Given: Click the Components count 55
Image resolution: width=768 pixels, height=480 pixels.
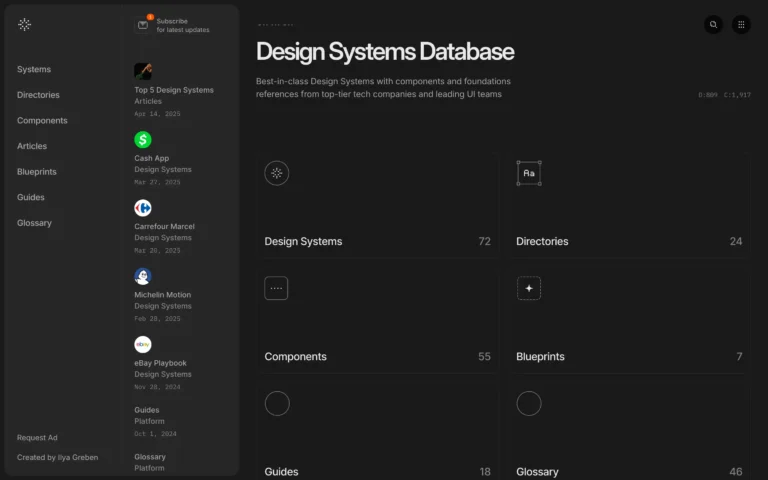Looking at the screenshot, I should [x=484, y=357].
